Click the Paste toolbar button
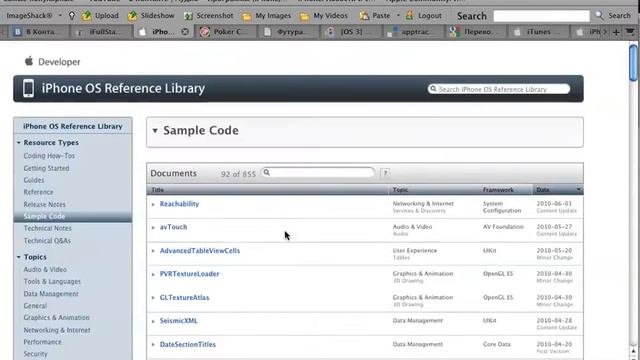This screenshot has width=640, height=360. [x=375, y=16]
